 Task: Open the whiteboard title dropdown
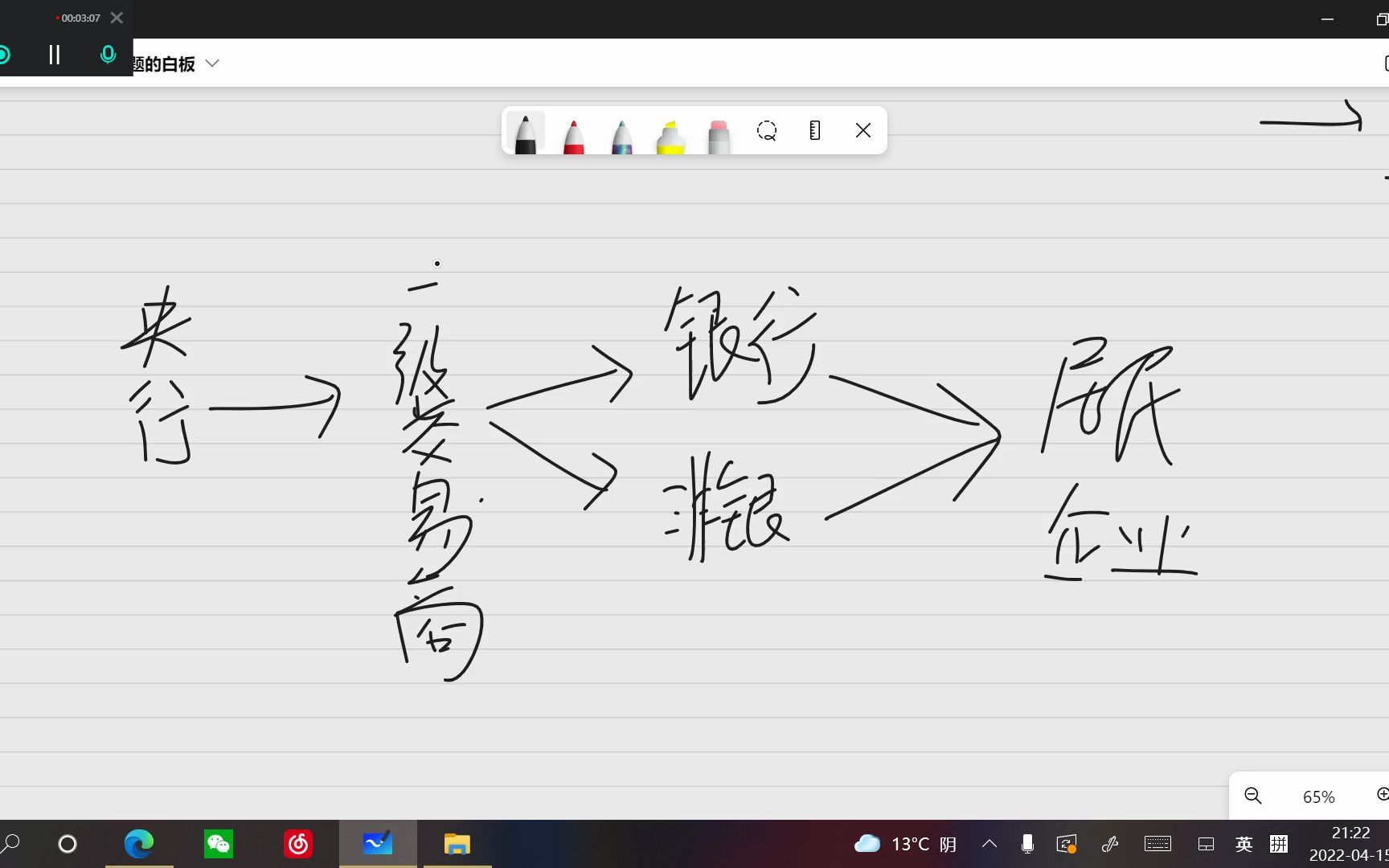pyautogui.click(x=212, y=63)
